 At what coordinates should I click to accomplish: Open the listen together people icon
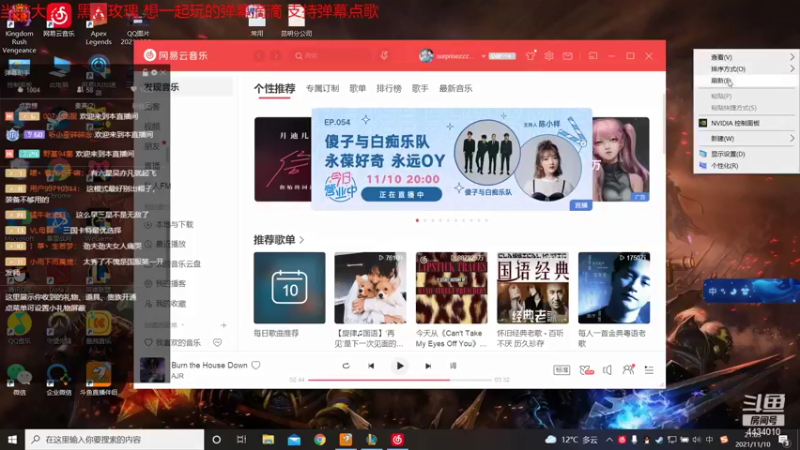click(628, 369)
